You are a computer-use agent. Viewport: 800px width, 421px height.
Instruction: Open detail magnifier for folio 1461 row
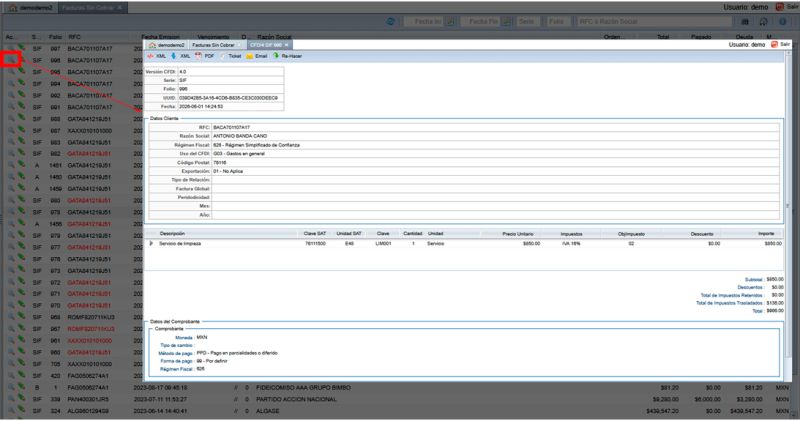tap(11, 166)
